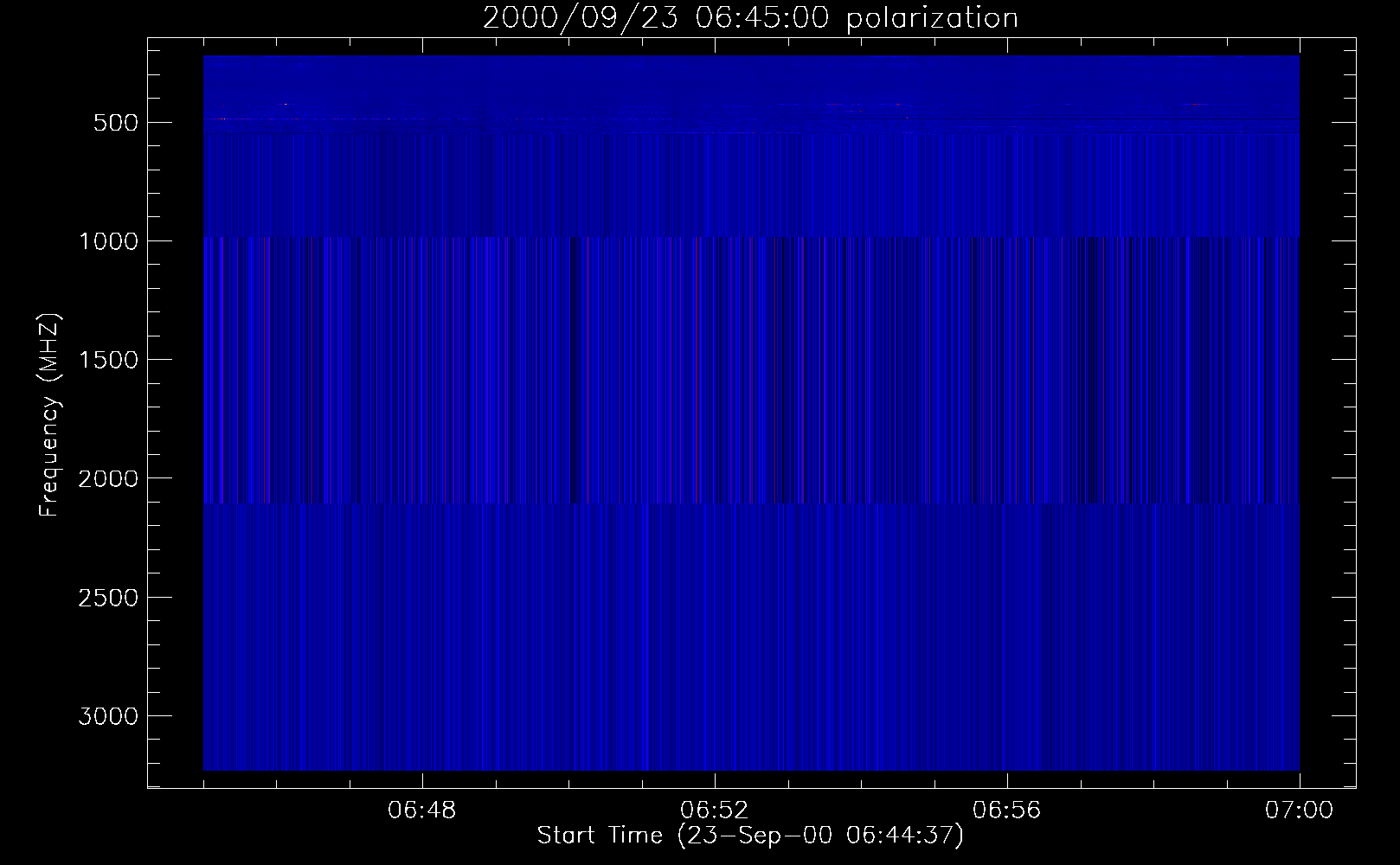Click the 'Start Time (23-Sep-00 06:44:37)' label

point(750,836)
